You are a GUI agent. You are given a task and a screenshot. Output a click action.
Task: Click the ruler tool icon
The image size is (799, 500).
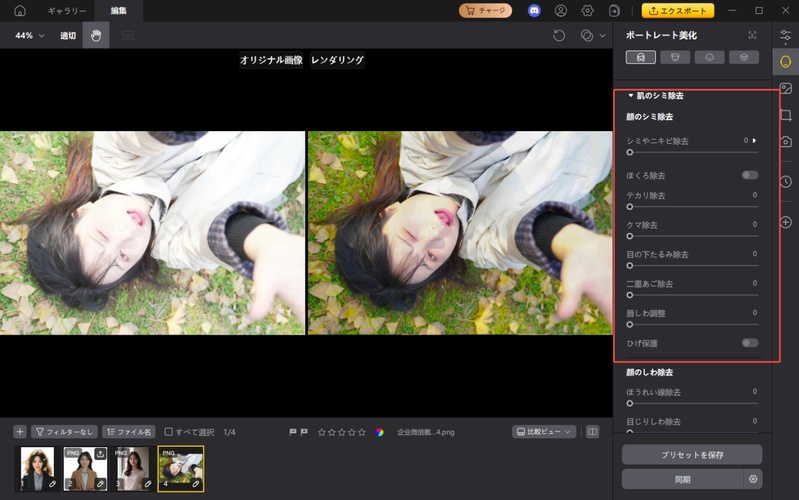(x=128, y=35)
